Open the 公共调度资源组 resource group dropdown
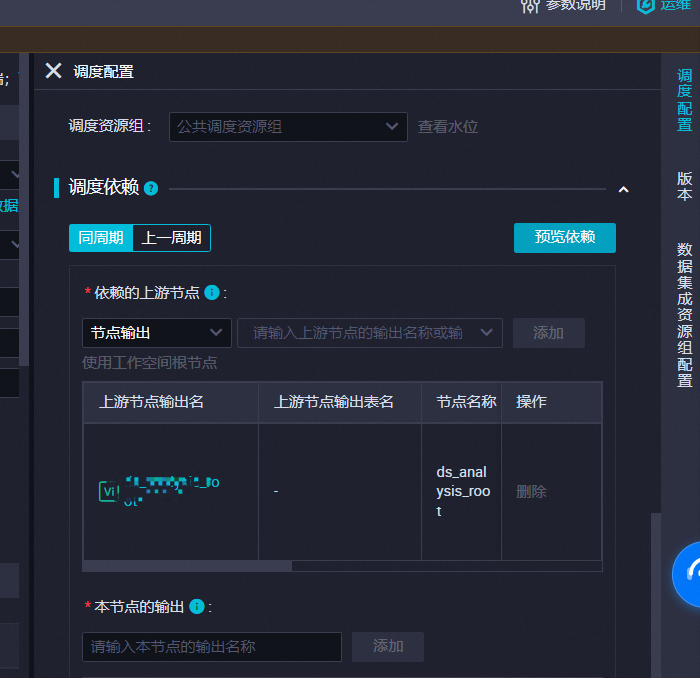This screenshot has width=700, height=678. (288, 127)
